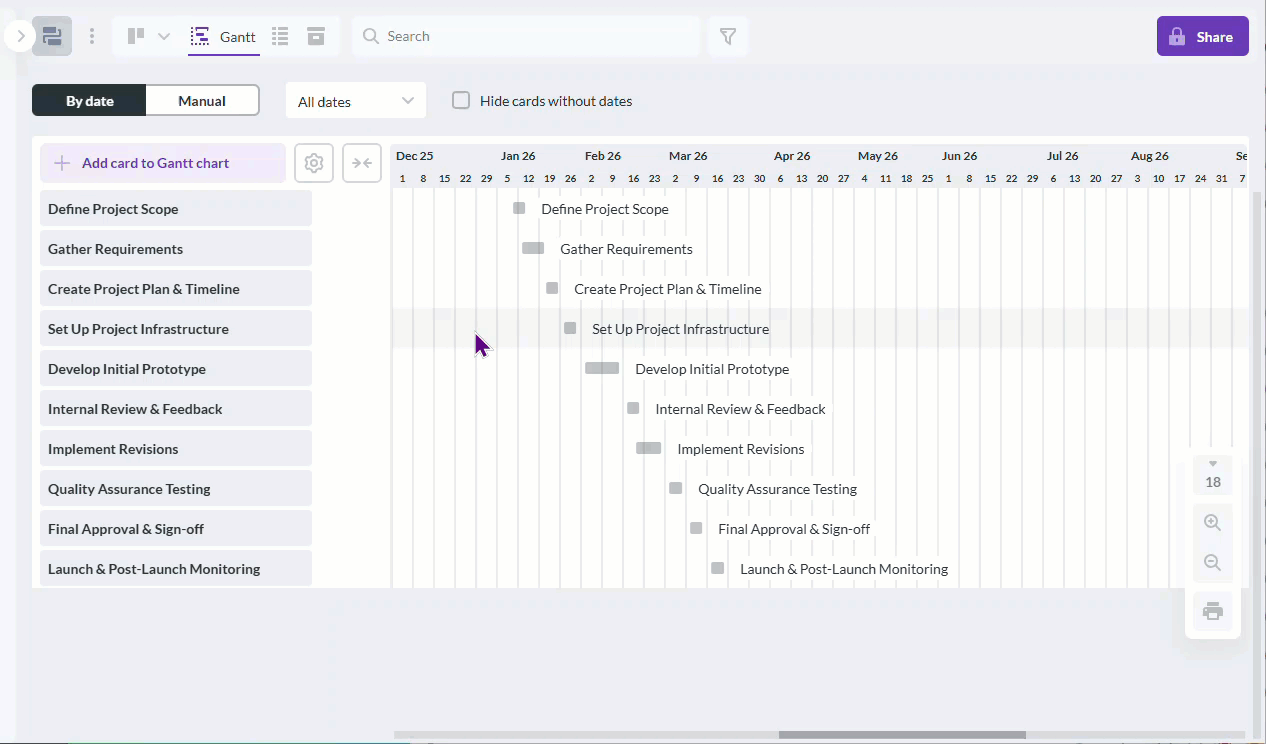Expand the collapsed left sidebar chevron

(x=19, y=35)
